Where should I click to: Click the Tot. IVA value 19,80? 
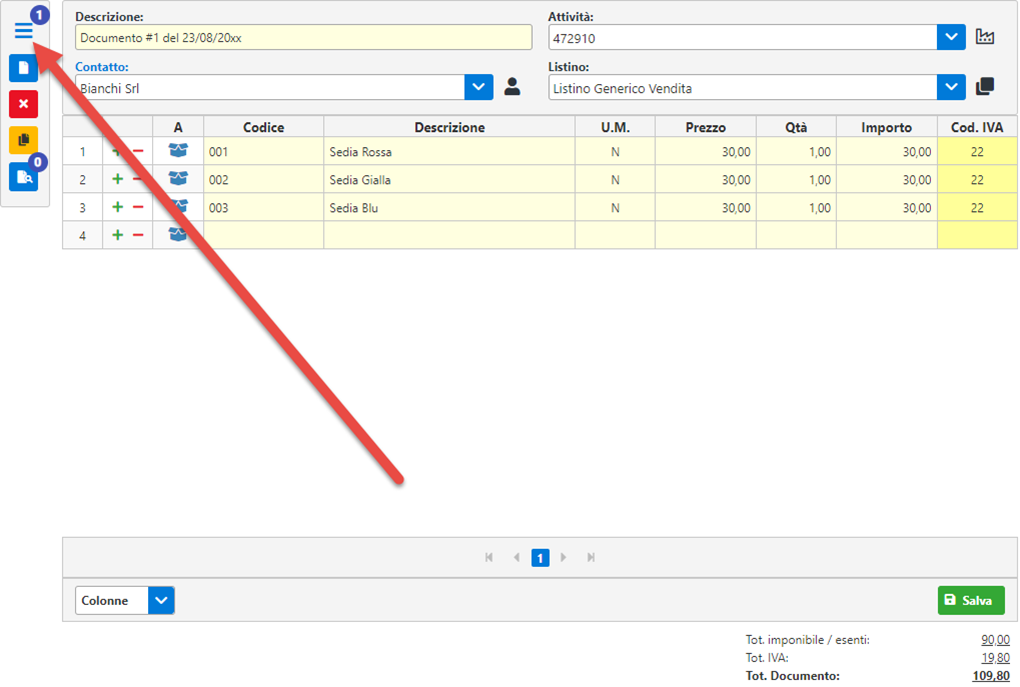995,658
